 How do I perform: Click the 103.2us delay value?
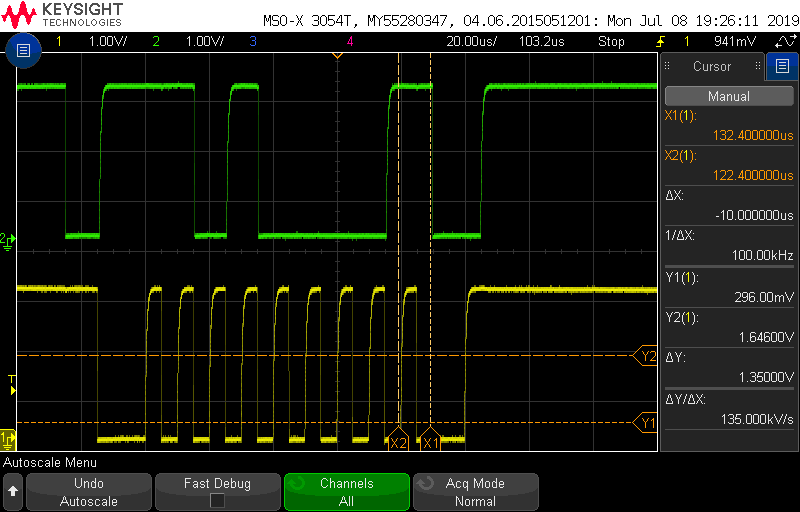coord(541,41)
